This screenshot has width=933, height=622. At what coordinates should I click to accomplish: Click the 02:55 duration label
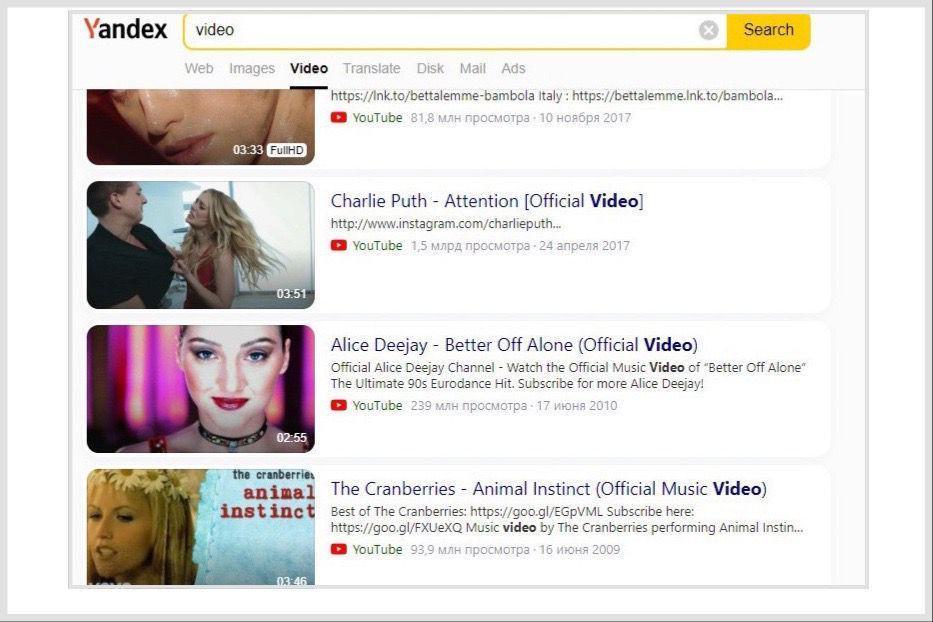292,437
